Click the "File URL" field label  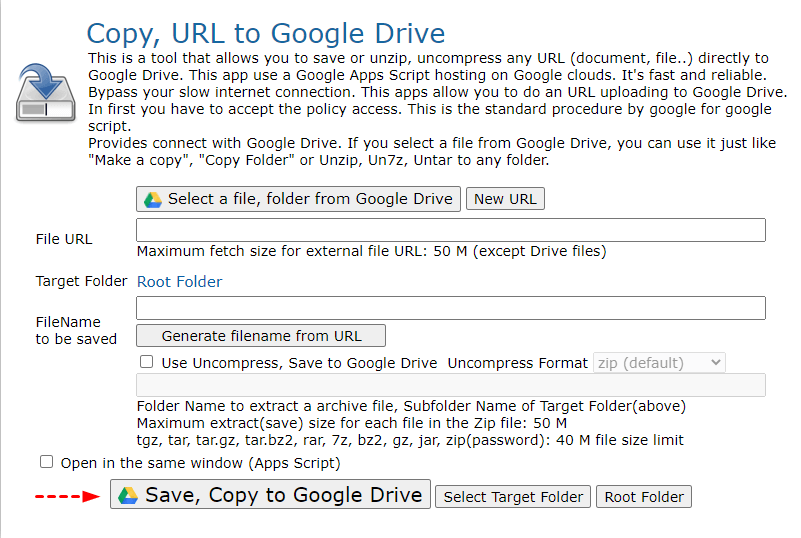point(64,239)
